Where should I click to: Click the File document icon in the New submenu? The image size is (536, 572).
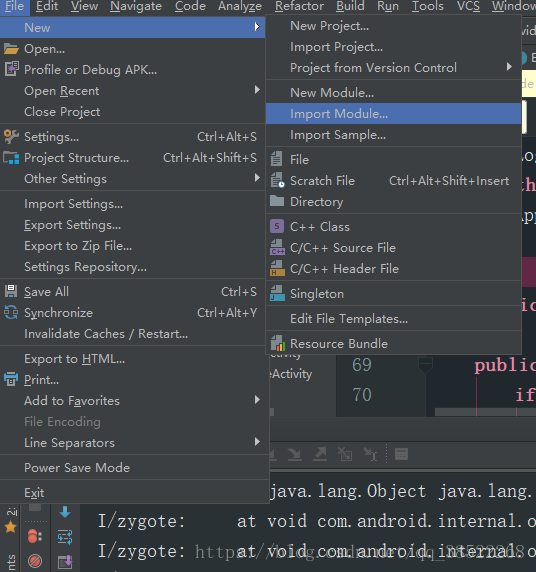[277, 159]
